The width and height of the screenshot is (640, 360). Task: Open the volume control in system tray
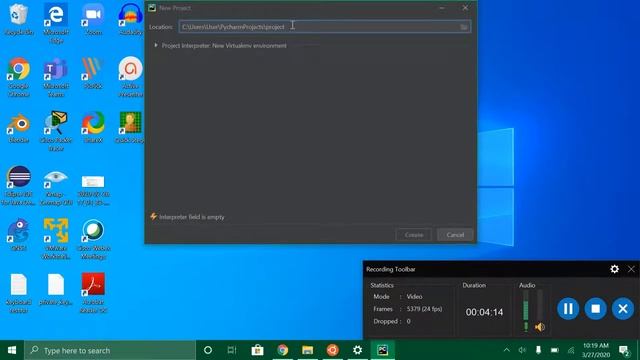click(522, 350)
